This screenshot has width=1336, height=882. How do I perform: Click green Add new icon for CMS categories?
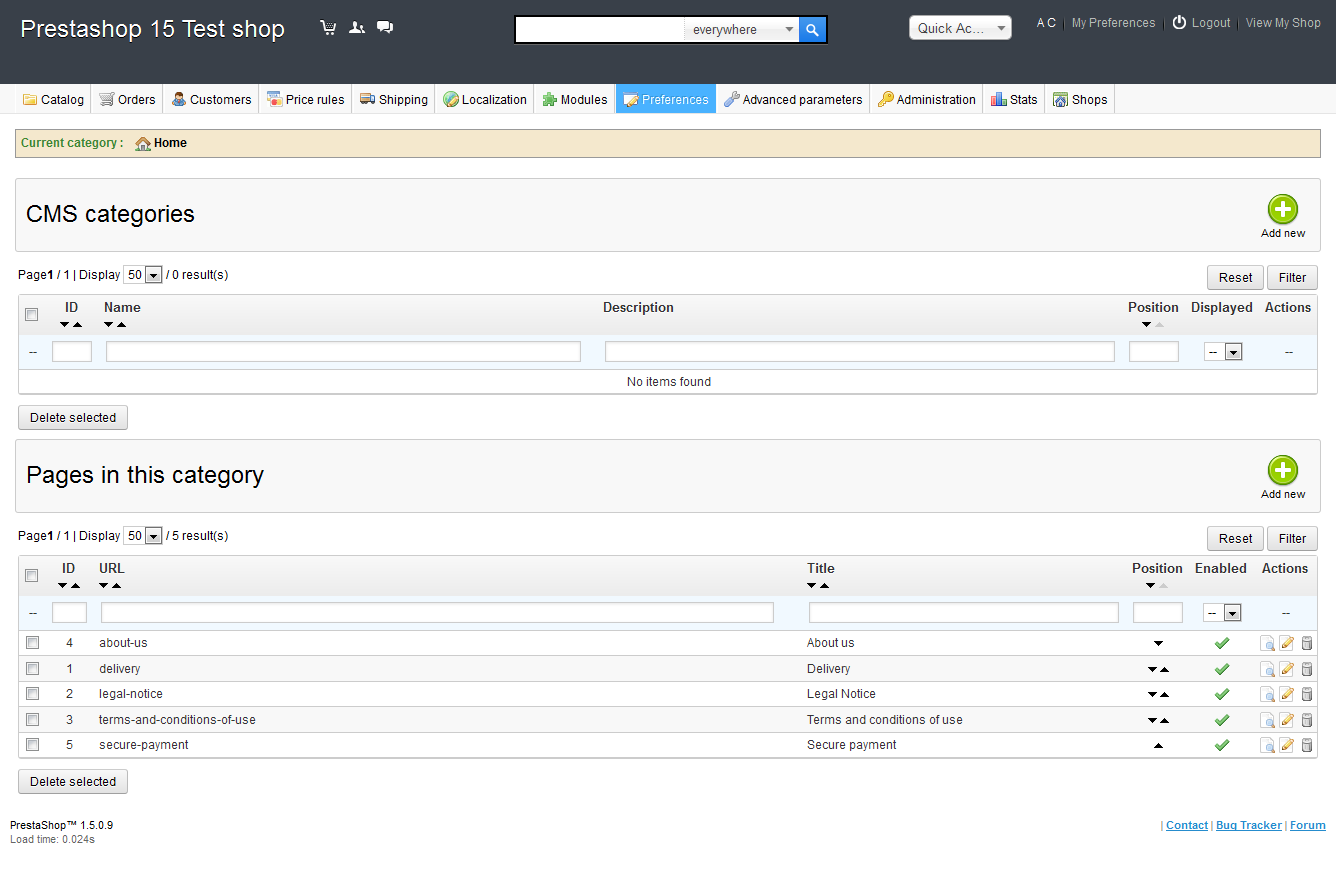pos(1282,210)
